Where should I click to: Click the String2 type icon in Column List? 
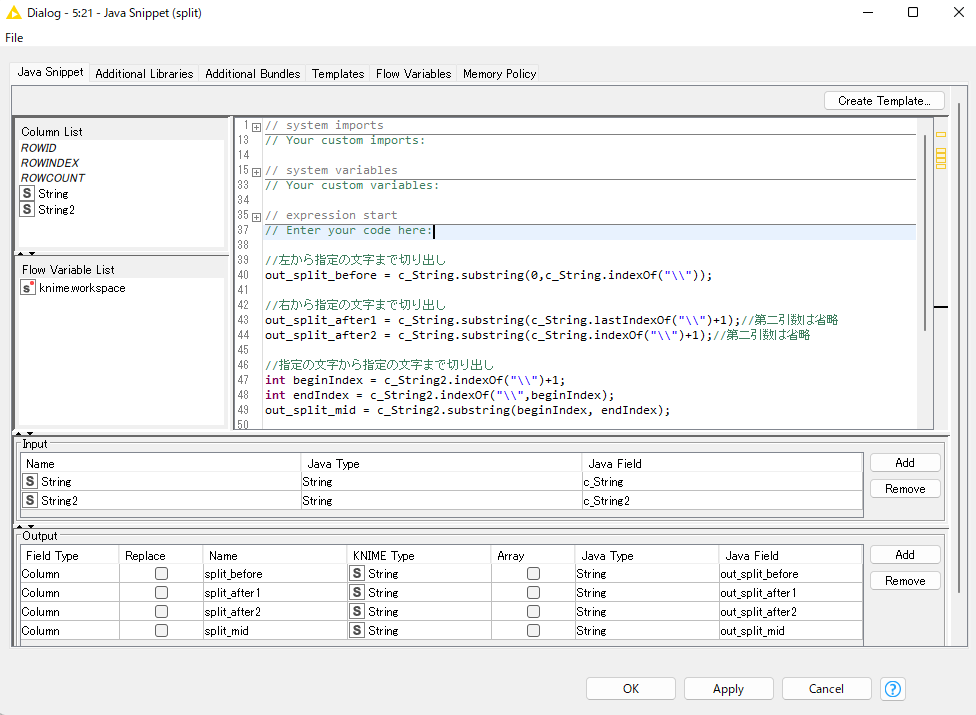click(x=28, y=210)
